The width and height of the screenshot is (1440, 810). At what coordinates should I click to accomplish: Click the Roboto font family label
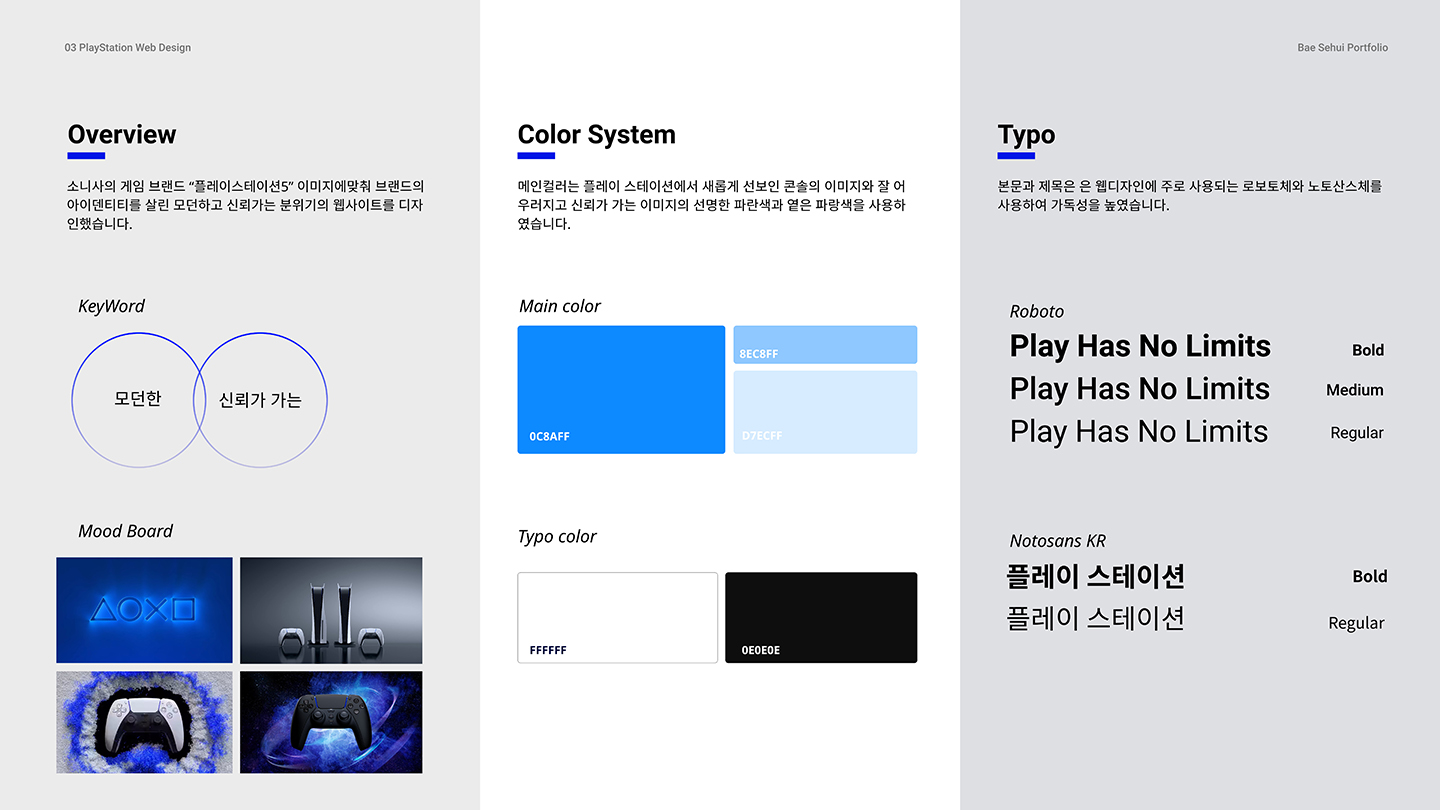coord(1037,311)
